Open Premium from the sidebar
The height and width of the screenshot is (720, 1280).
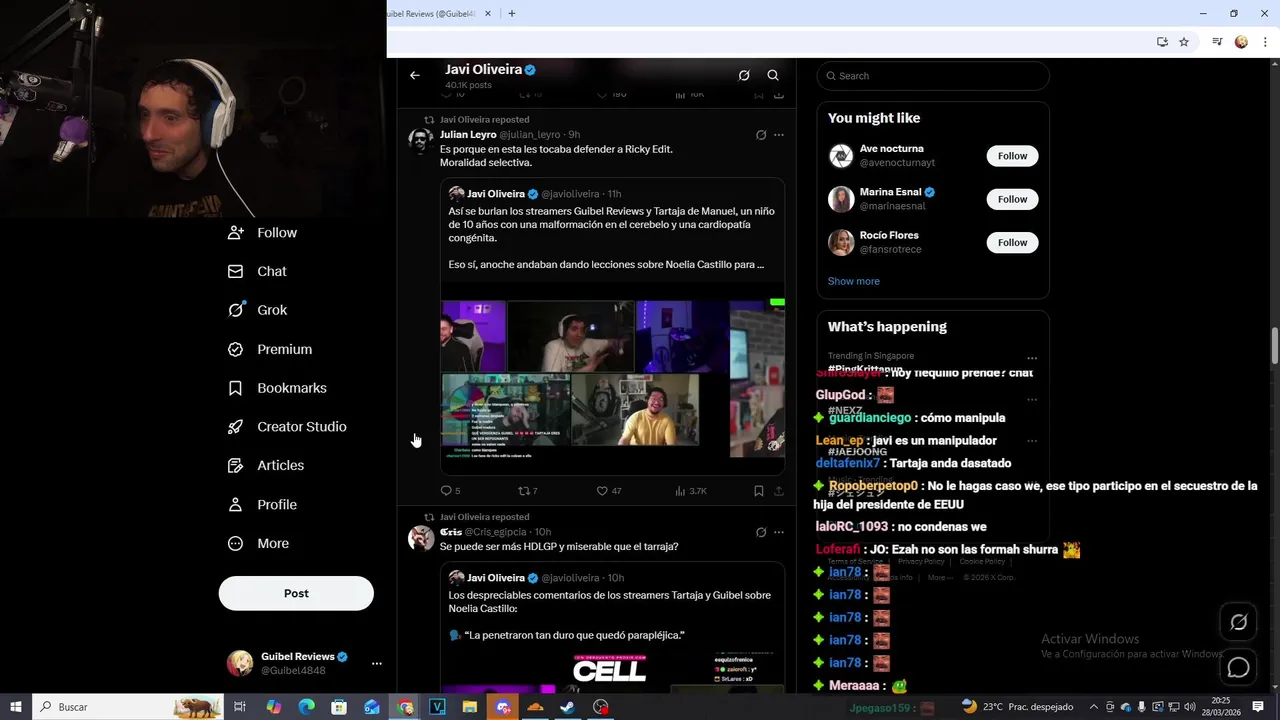[270, 349]
